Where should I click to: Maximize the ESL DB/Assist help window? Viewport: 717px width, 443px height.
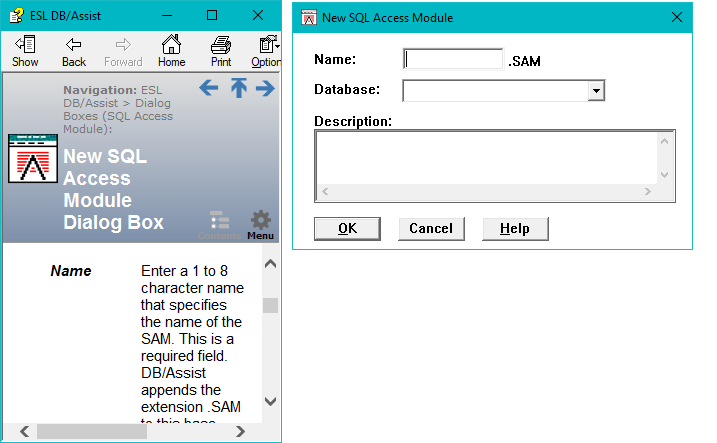pyautogui.click(x=212, y=16)
